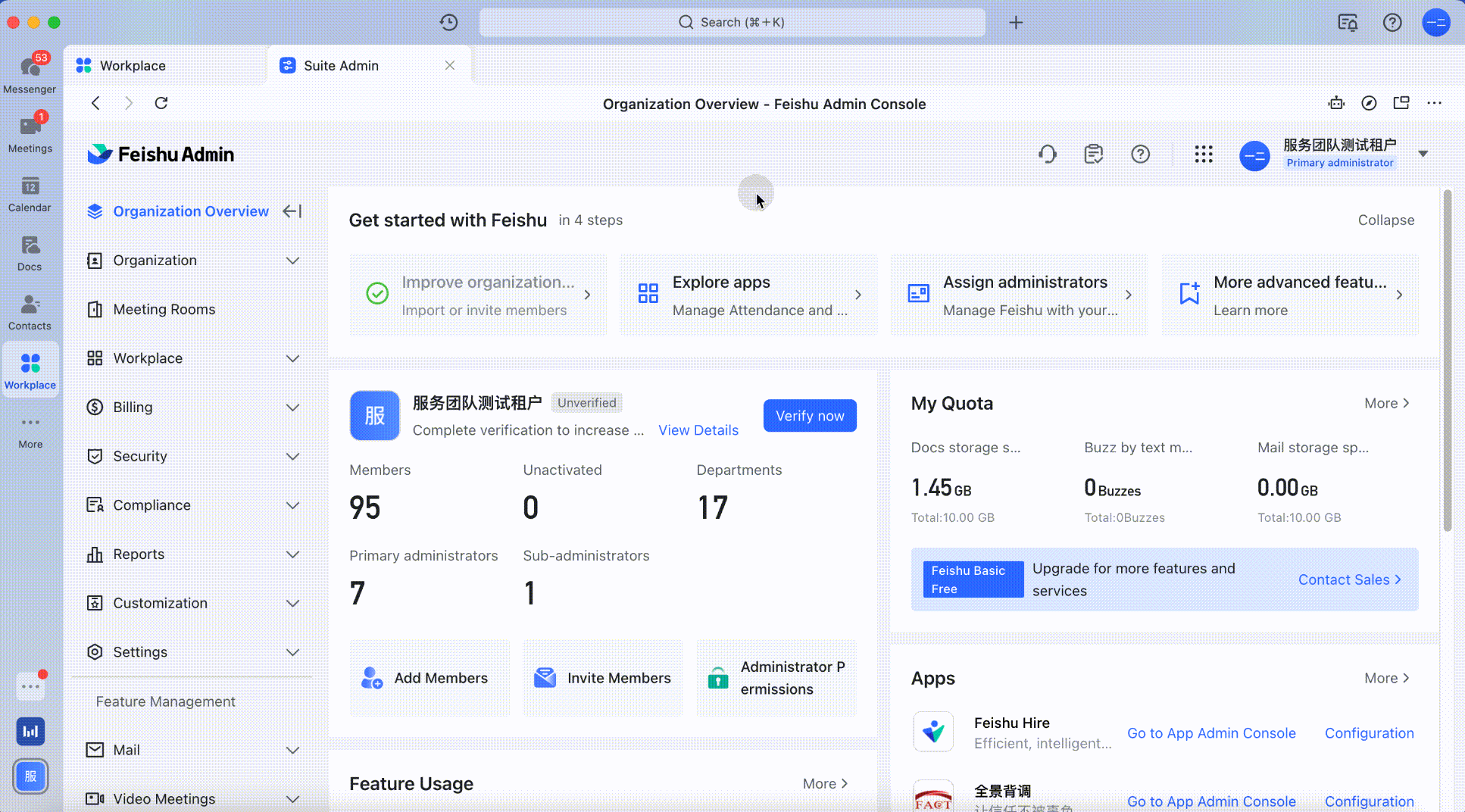This screenshot has height=812, width=1465.
Task: Open Messenger from the sidebar
Action: tap(30, 72)
